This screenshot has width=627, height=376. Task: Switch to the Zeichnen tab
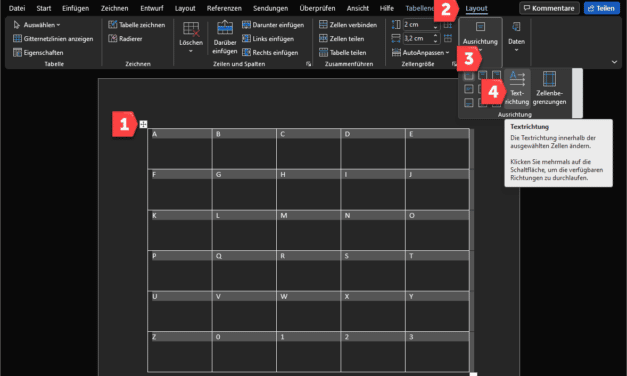114,8
